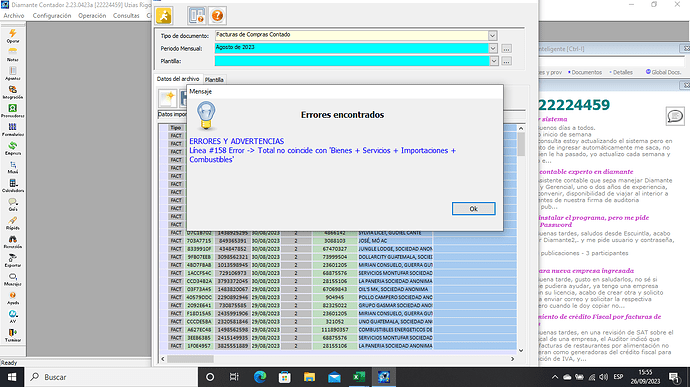
Task: Open Excel from the taskbar
Action: click(359, 377)
